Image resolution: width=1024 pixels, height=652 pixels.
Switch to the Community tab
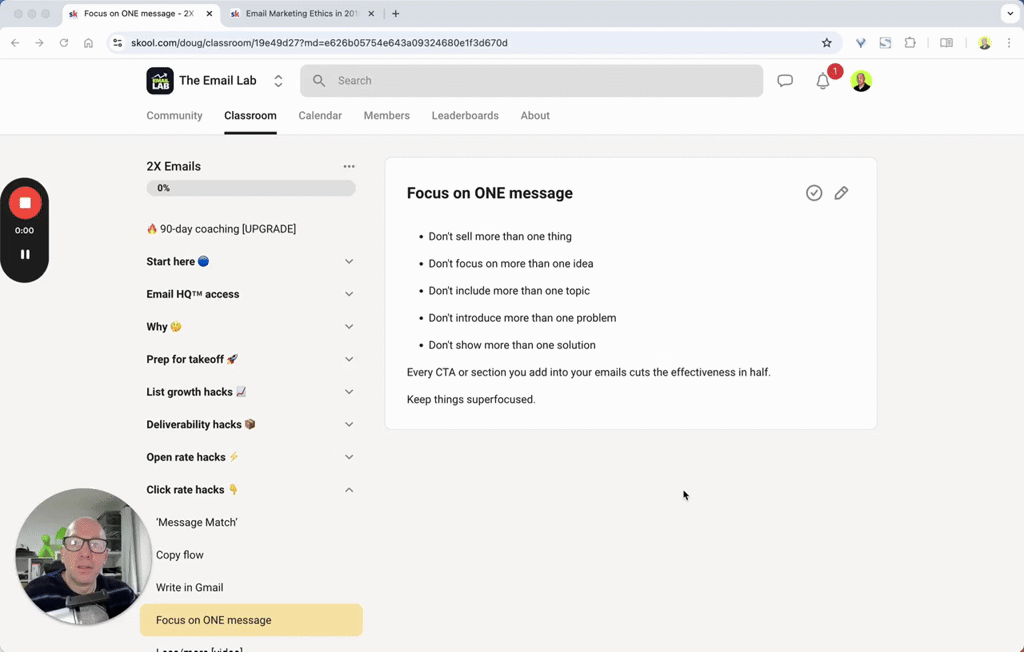click(174, 116)
